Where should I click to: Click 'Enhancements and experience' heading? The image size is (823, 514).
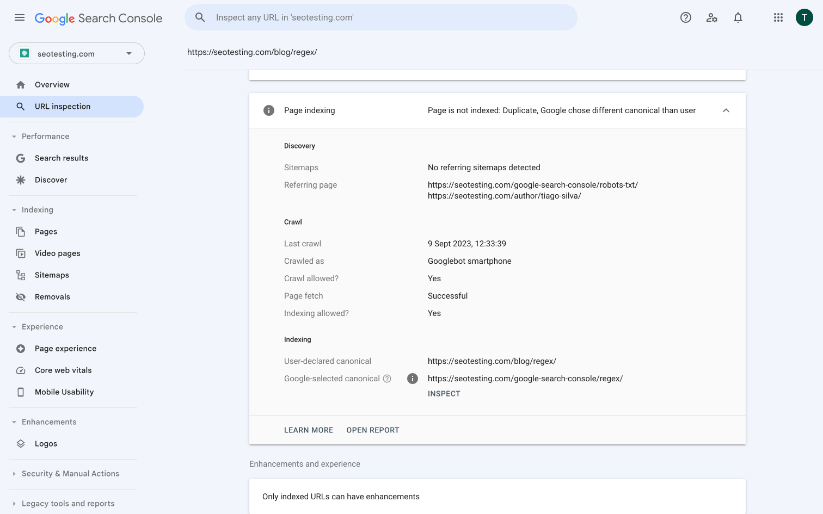click(x=305, y=464)
